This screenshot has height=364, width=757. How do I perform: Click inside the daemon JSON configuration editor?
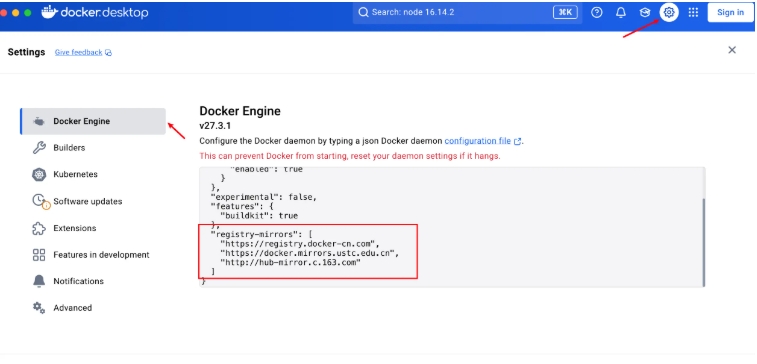tap(452, 227)
